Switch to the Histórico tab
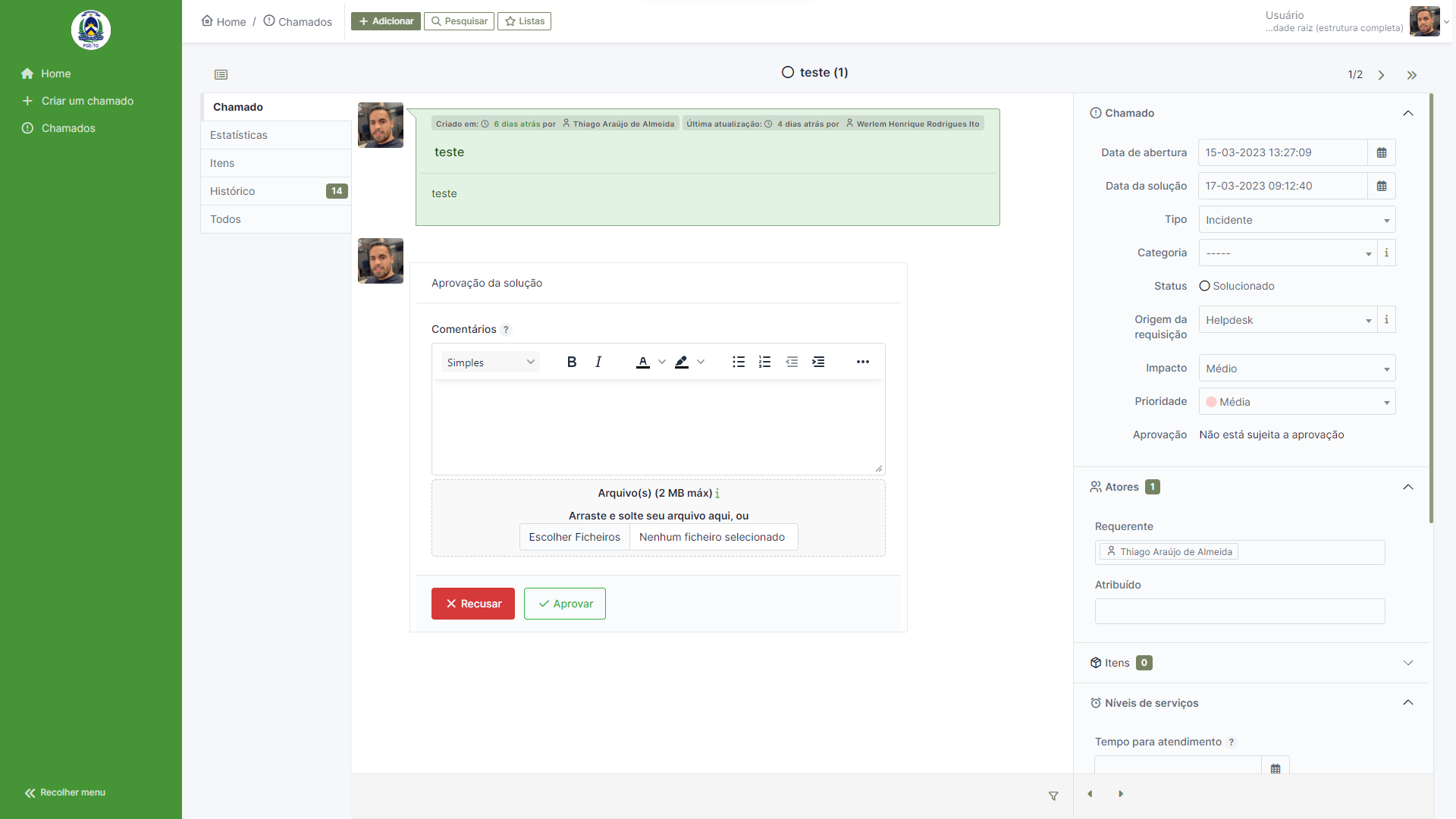 coord(232,191)
